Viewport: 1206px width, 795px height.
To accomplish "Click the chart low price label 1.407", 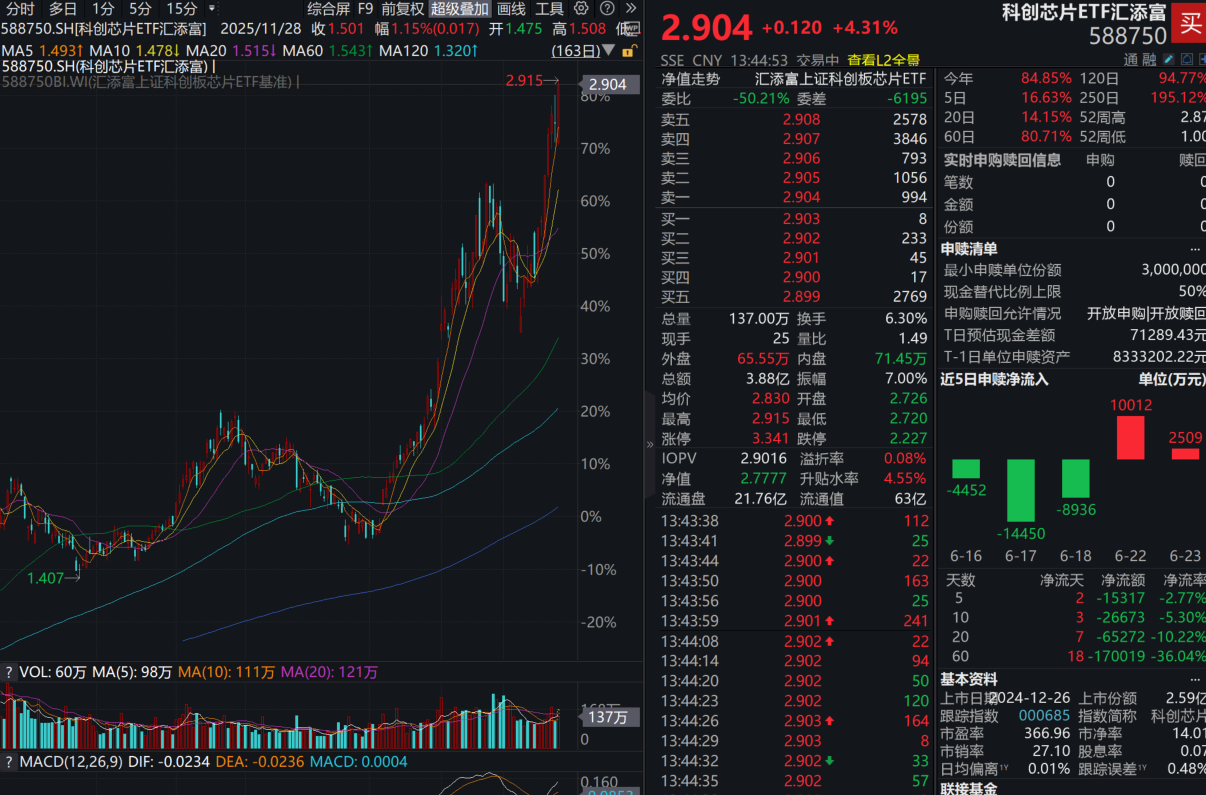I will pyautogui.click(x=45, y=578).
